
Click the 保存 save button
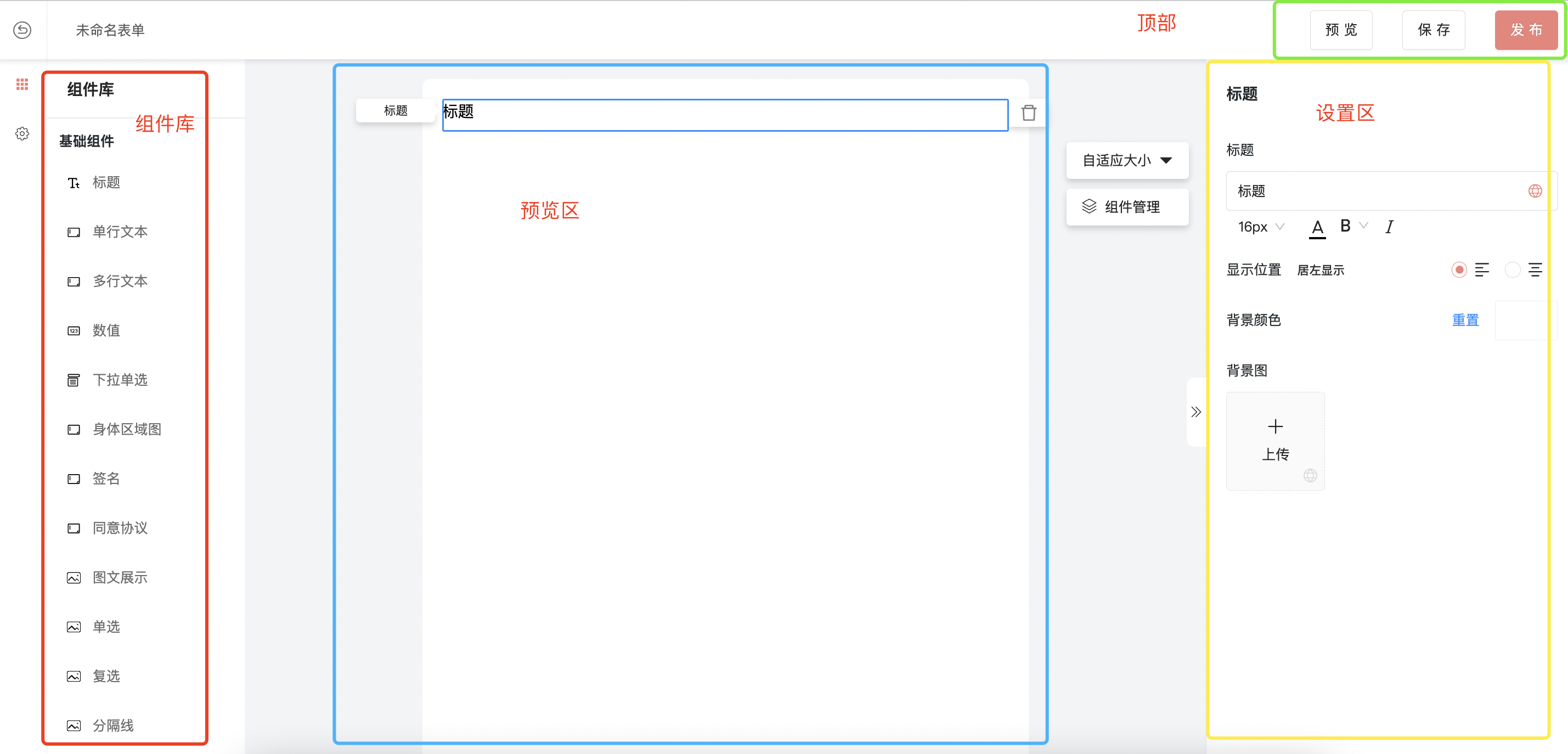point(1434,30)
